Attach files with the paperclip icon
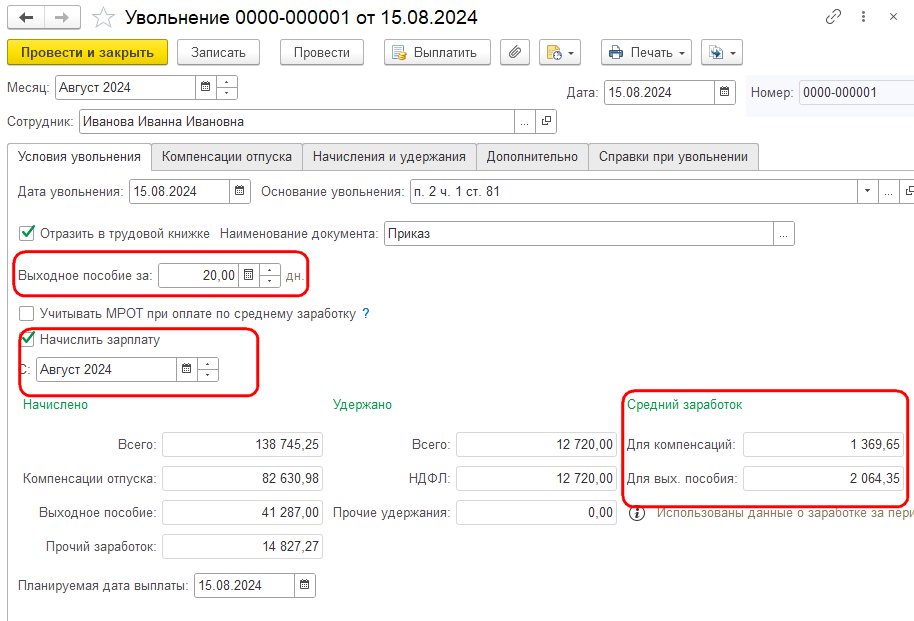Screen dimensions: 914x621 [515, 52]
